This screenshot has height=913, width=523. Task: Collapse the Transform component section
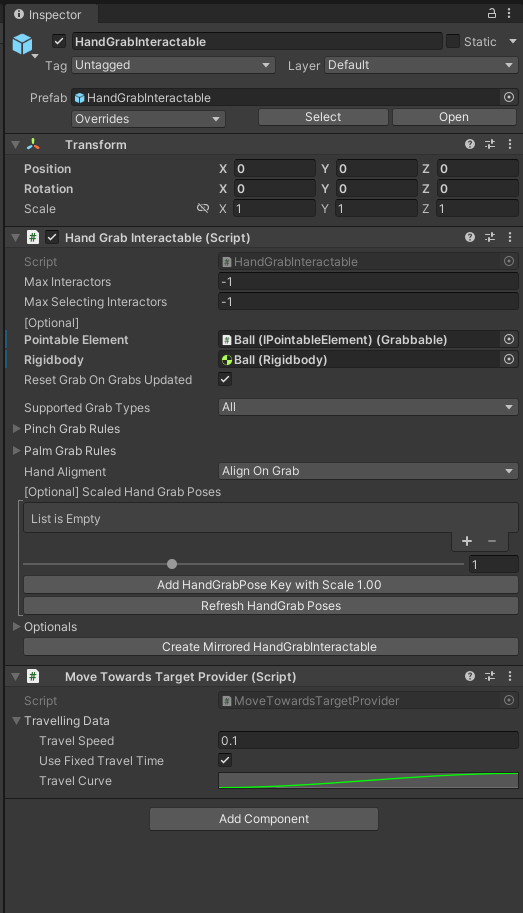coord(16,144)
